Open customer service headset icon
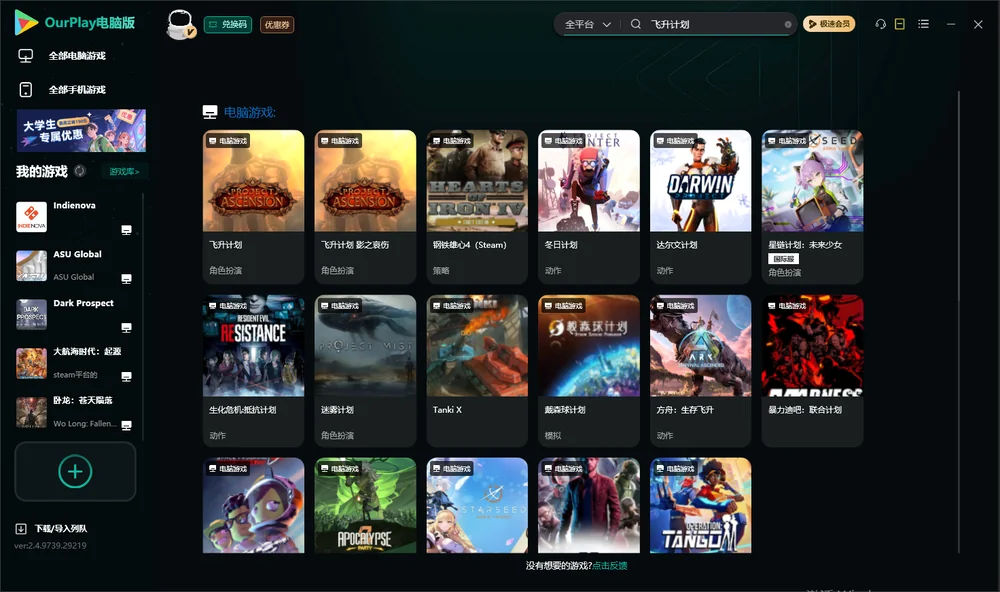 [880, 24]
